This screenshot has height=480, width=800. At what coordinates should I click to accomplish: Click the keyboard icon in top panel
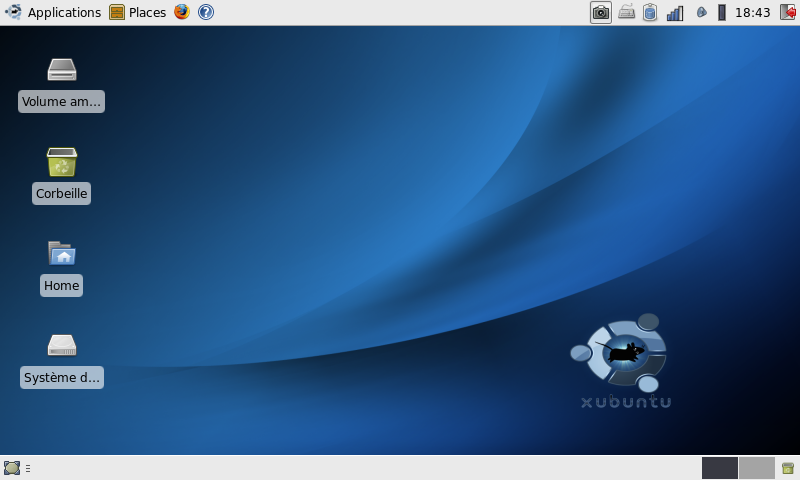point(626,12)
